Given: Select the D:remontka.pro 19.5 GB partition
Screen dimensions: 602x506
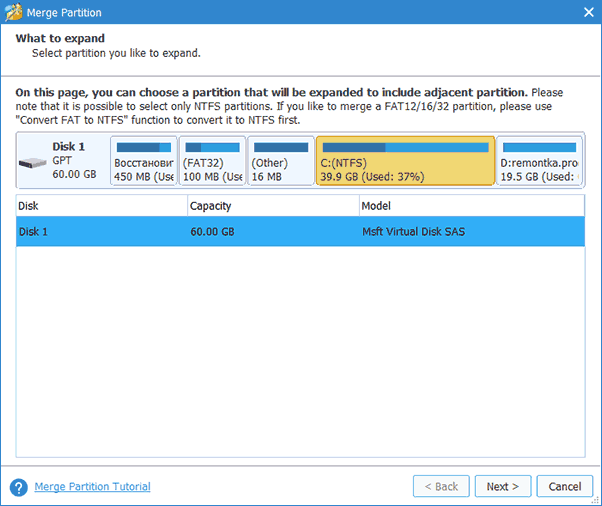Looking at the screenshot, I should coord(539,161).
